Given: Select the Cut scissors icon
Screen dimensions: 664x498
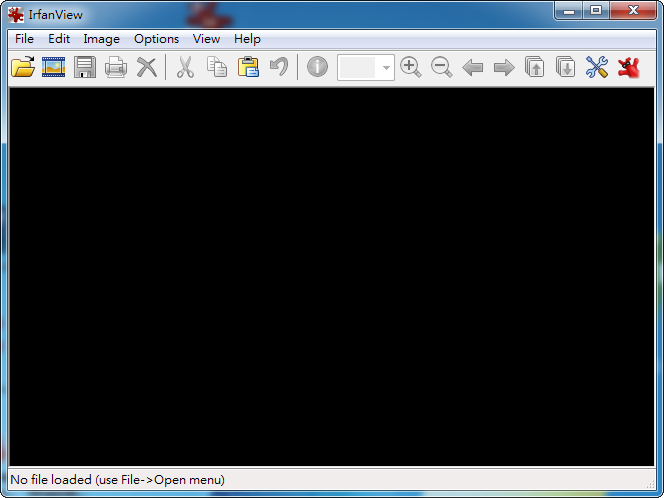Looking at the screenshot, I should pos(185,67).
